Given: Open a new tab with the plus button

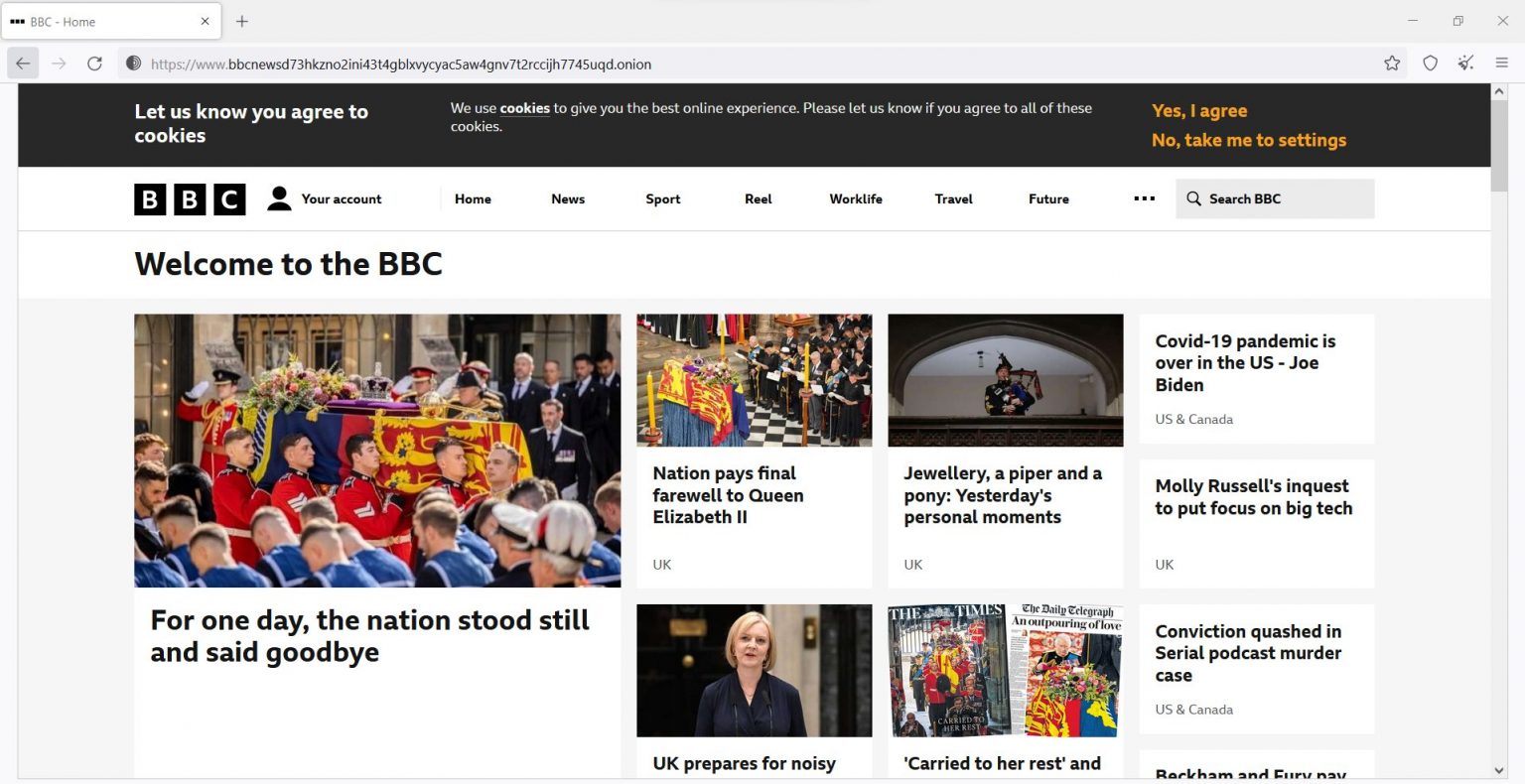Looking at the screenshot, I should (x=242, y=21).
